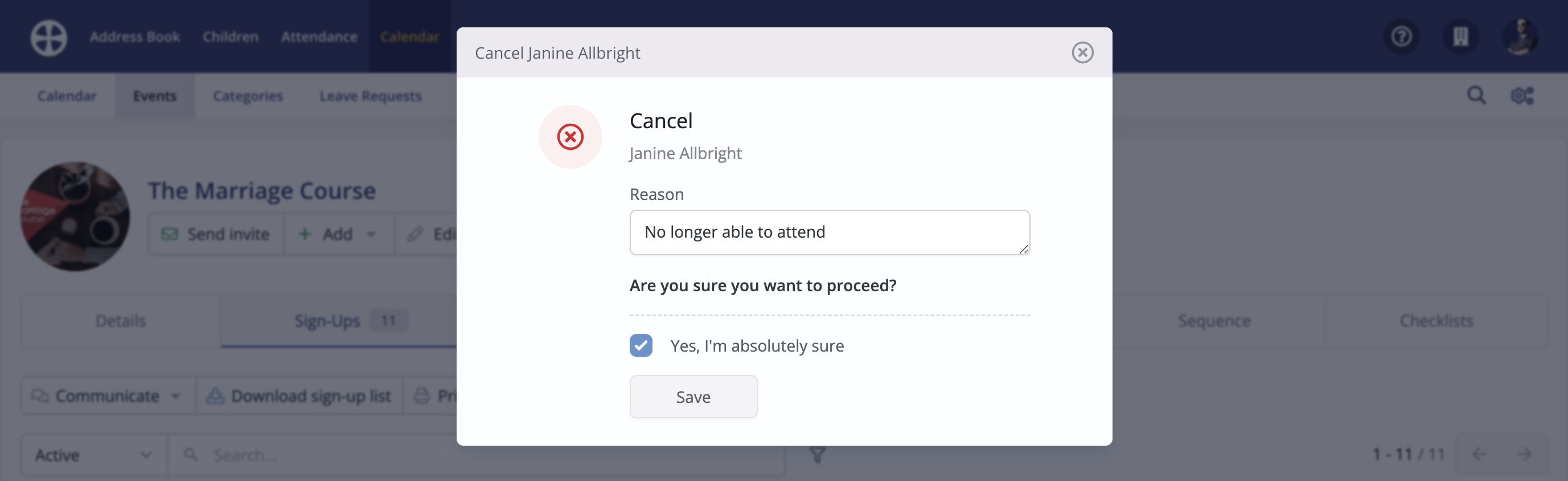Click The Marriage Course title
The width and height of the screenshot is (1568, 481).
(x=262, y=191)
